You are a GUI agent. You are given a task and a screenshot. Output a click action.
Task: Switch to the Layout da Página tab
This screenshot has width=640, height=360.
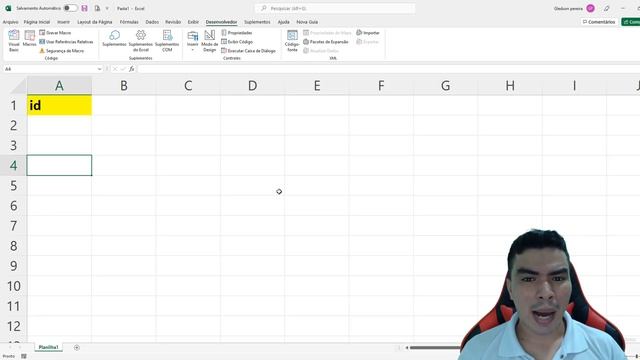(x=95, y=22)
